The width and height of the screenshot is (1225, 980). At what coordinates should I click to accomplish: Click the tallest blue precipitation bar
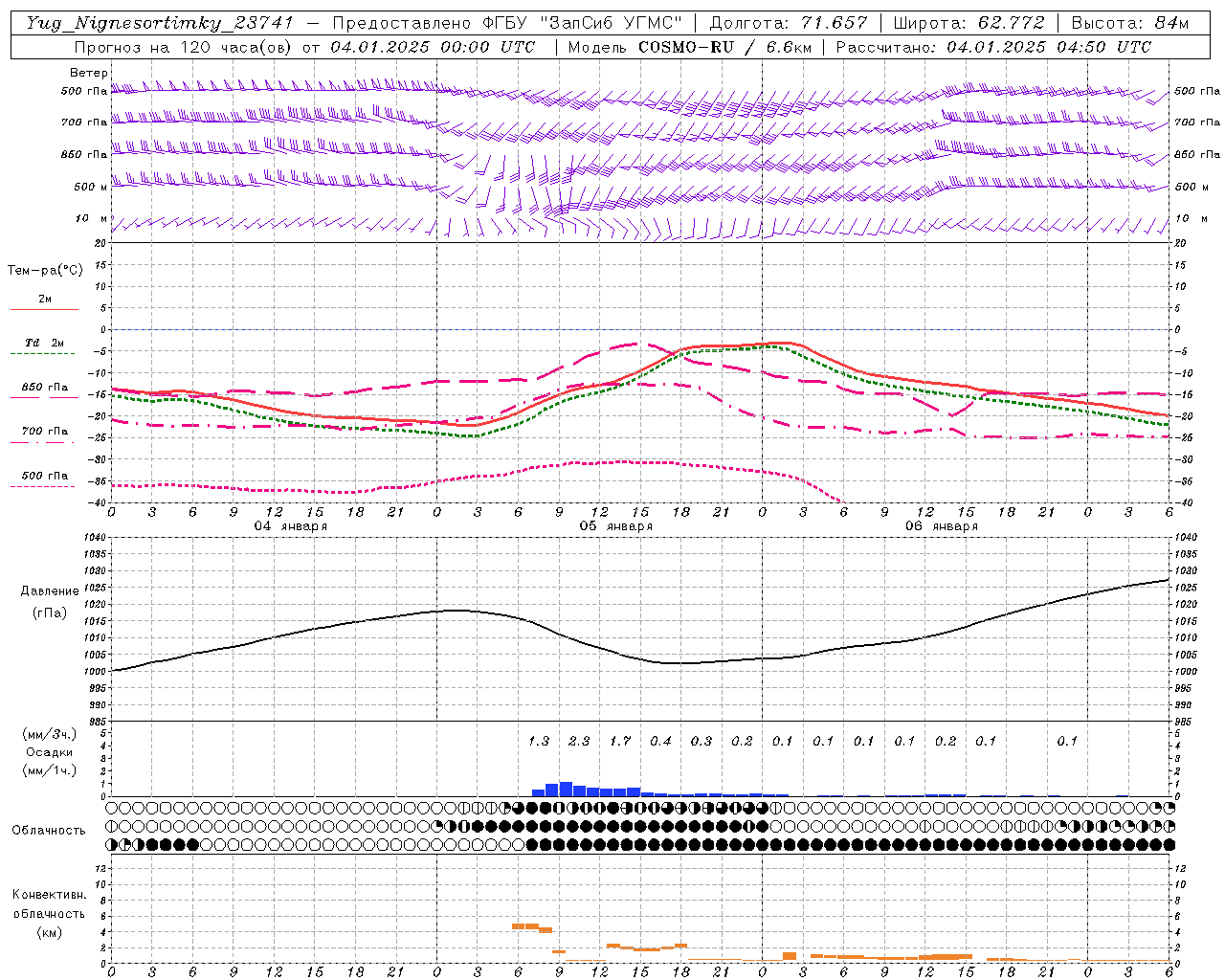point(566,790)
